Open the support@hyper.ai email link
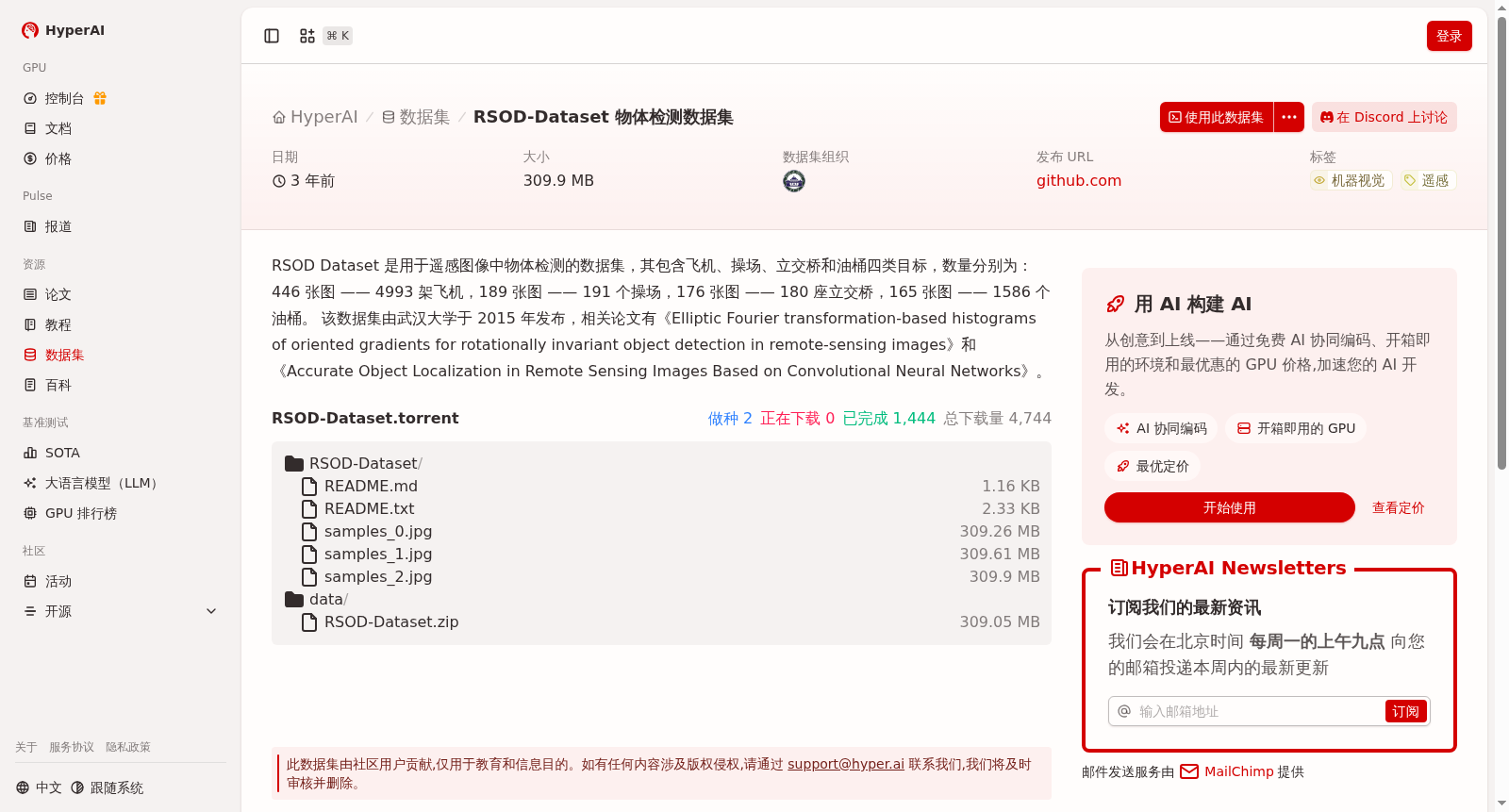 pos(846,764)
